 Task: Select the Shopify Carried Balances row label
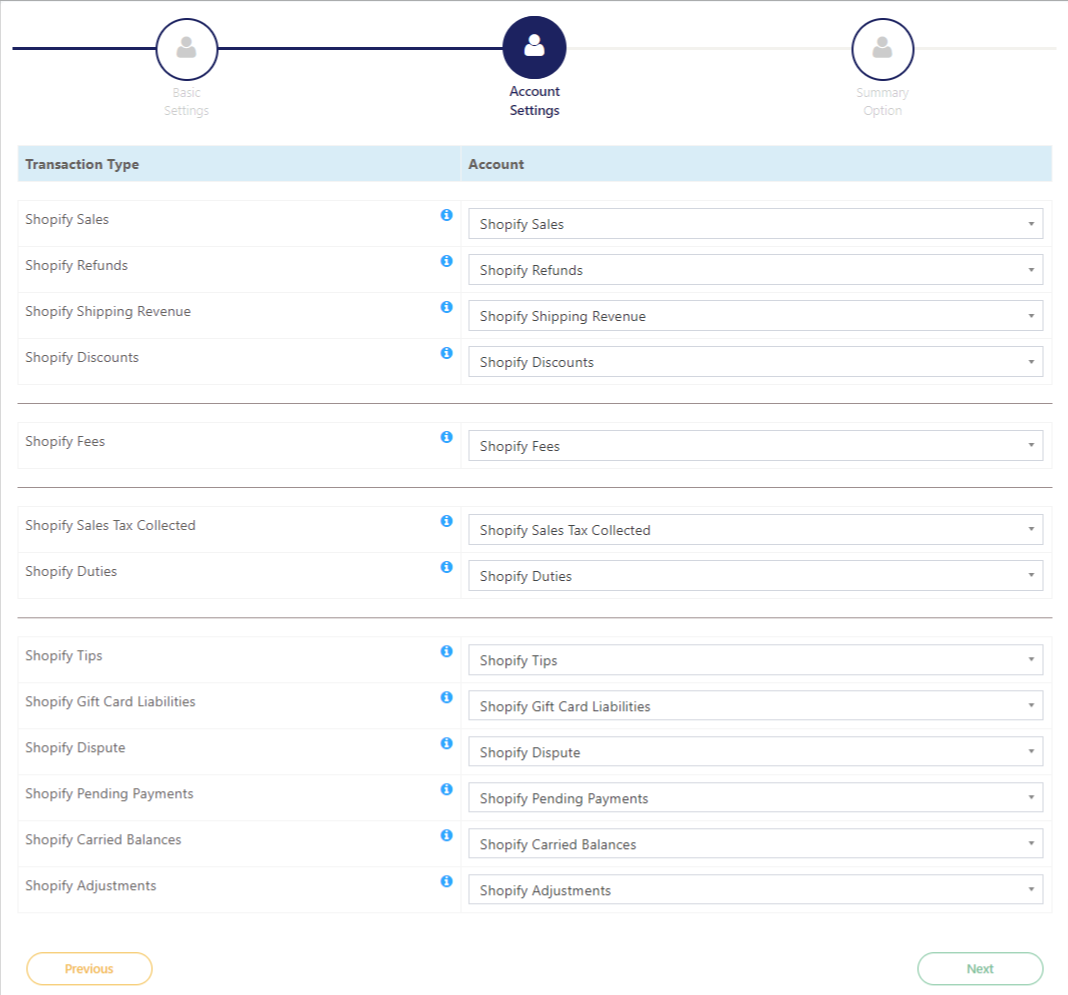coord(103,840)
